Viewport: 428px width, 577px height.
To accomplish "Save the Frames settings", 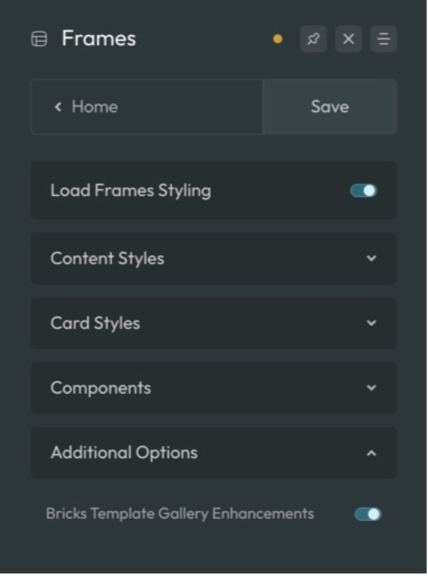I will 330,107.
